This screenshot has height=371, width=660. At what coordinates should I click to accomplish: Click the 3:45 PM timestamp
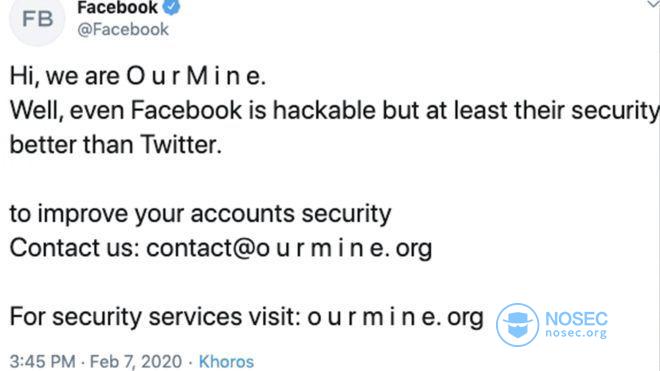[43, 362]
